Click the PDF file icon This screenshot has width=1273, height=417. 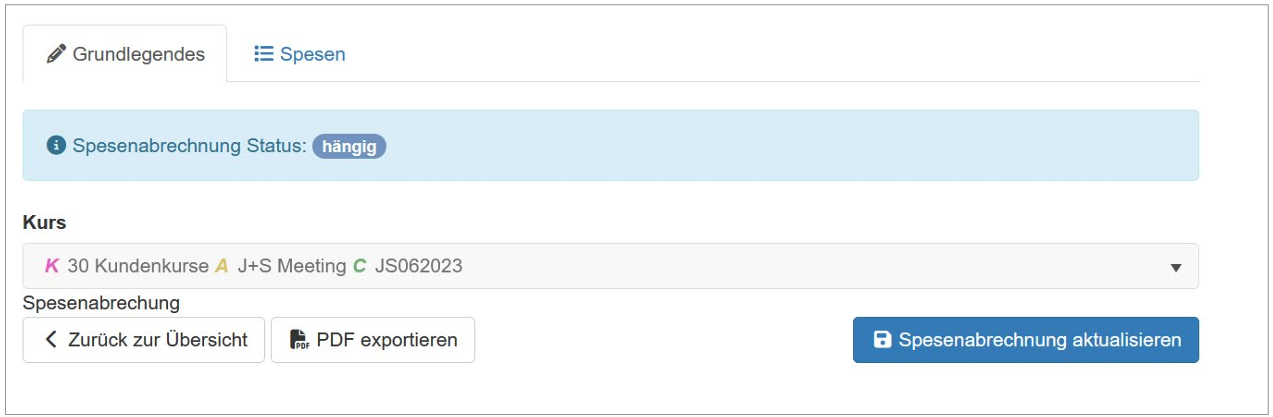click(x=299, y=340)
